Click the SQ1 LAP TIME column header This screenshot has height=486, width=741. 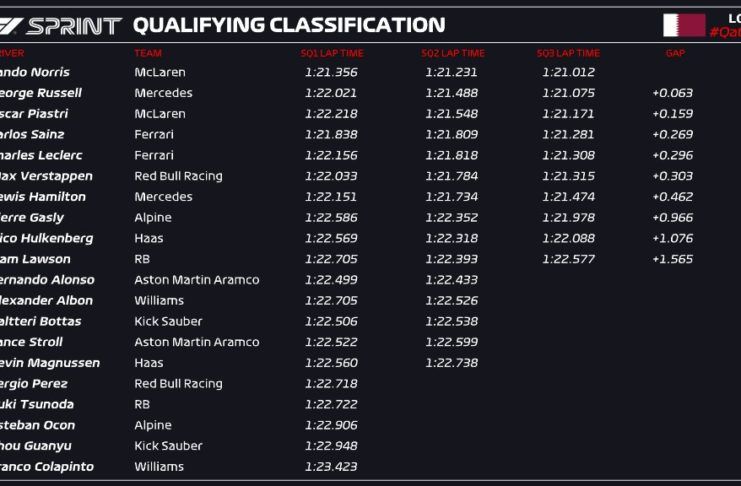pos(331,53)
